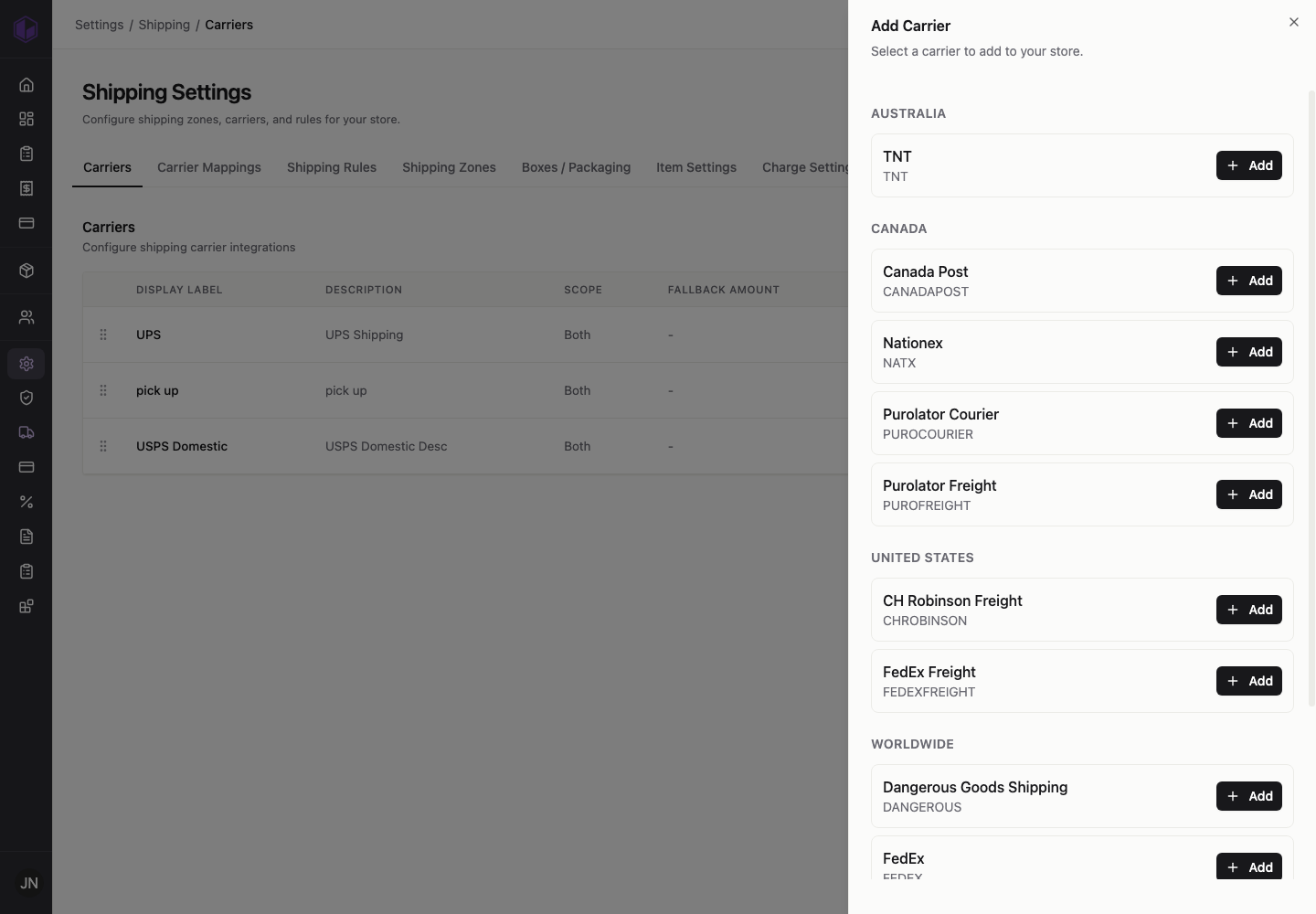Open the document page icon in sidebar
The width and height of the screenshot is (1316, 914).
coord(27,537)
